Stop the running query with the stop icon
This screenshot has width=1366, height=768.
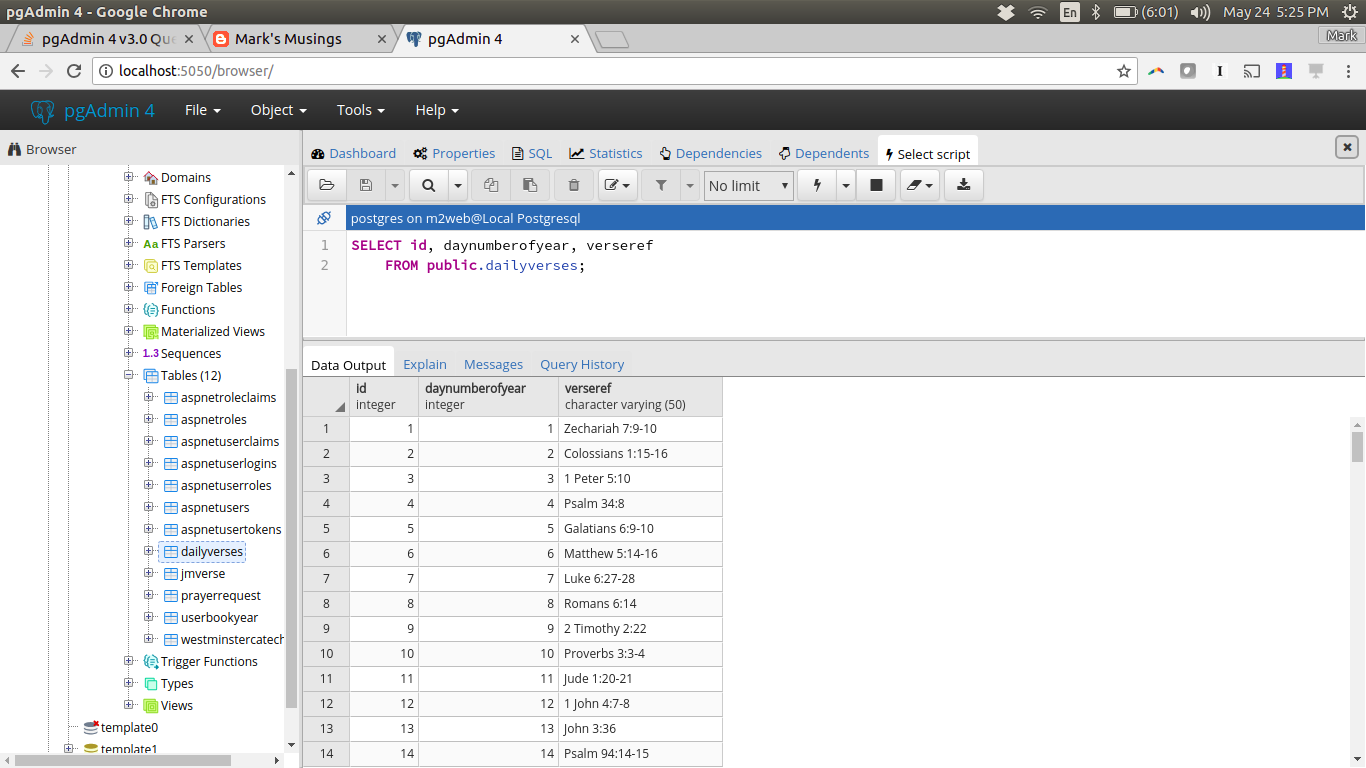875,185
